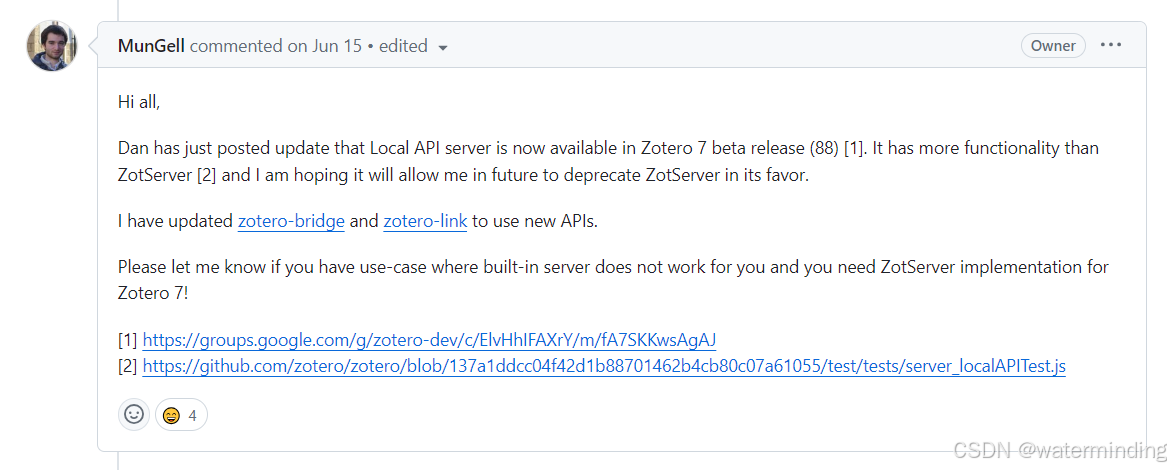
Task: Click the 'Hi all,' greeting text
Action: [139, 102]
